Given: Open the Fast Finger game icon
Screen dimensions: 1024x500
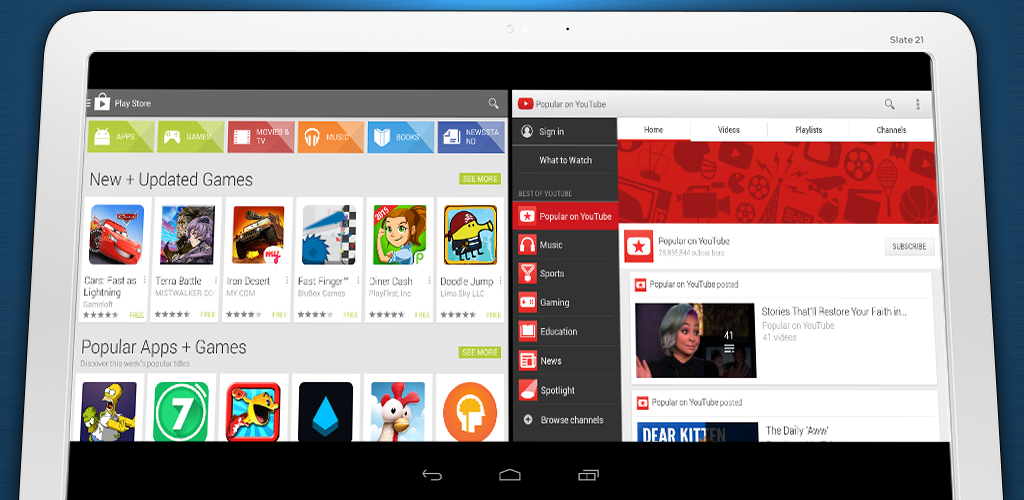Looking at the screenshot, I should click(330, 235).
